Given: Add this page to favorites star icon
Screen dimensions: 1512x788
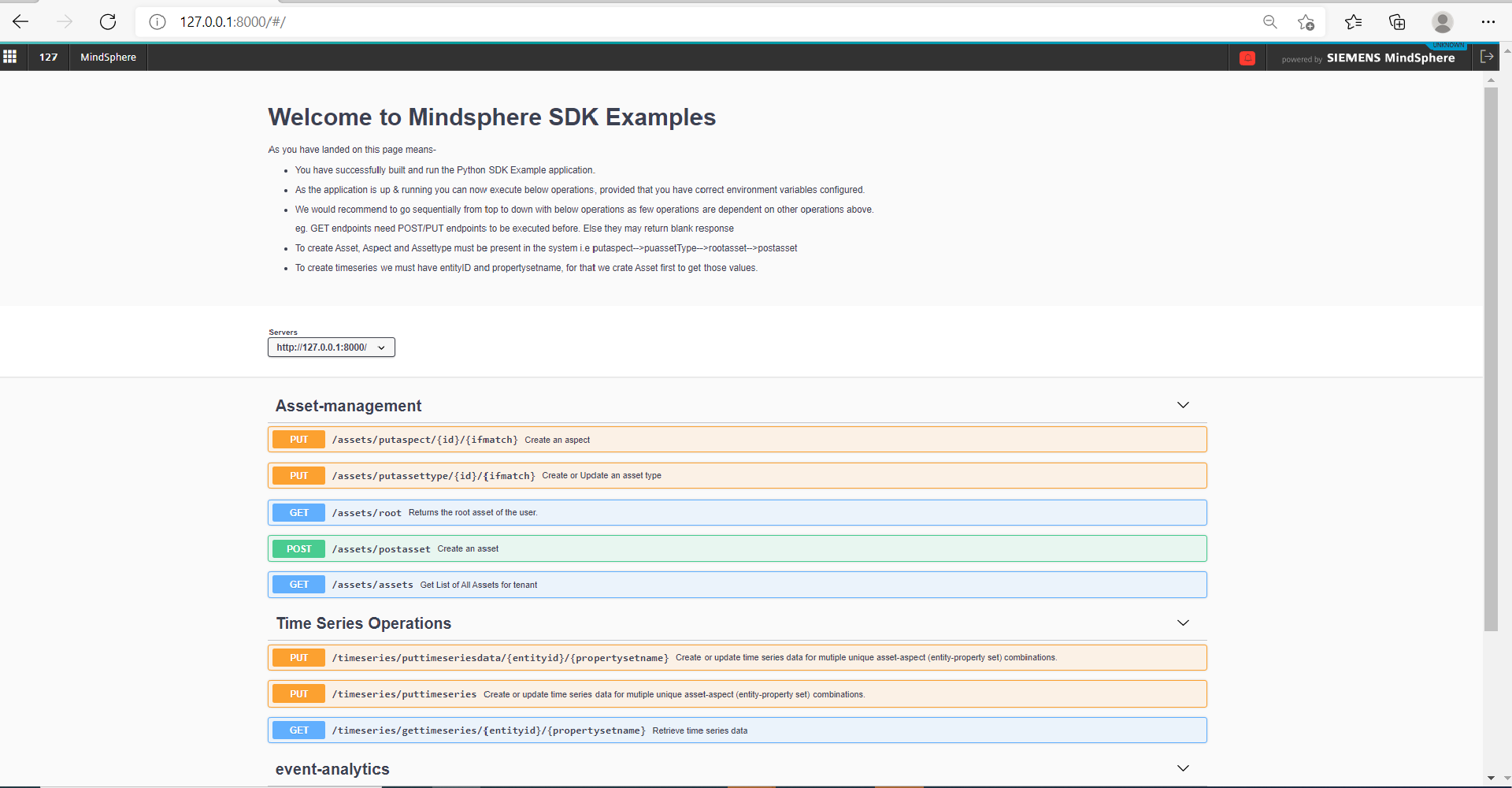Looking at the screenshot, I should [1306, 22].
